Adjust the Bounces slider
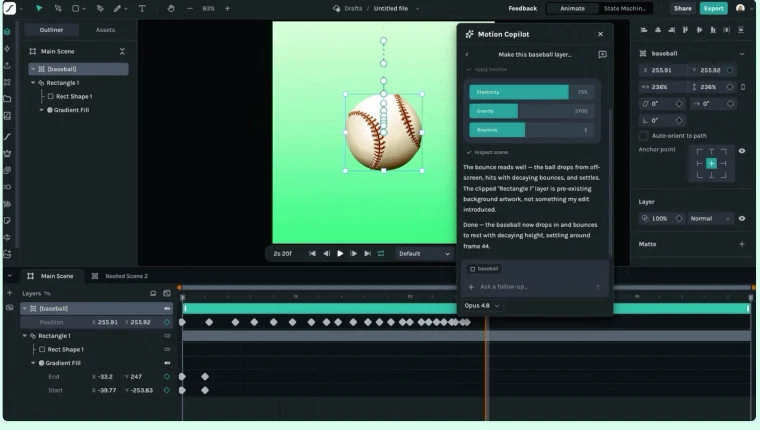This screenshot has width=760, height=430. [x=532, y=130]
